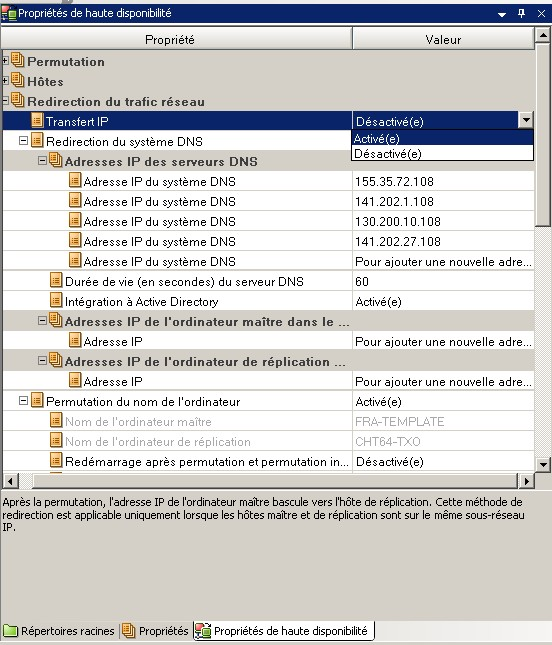Image resolution: width=552 pixels, height=645 pixels.
Task: Select the value 155.35.72.108
Action: point(443,181)
